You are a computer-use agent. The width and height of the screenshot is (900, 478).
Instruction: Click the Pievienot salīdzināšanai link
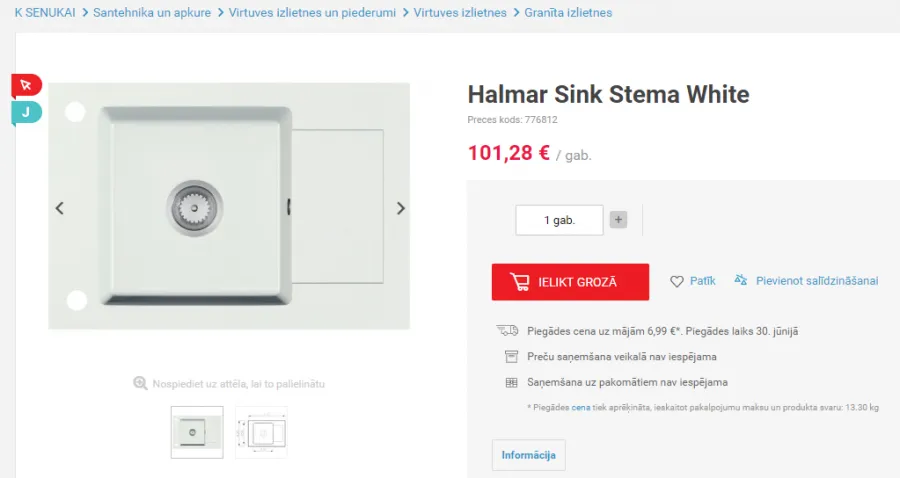tap(817, 281)
